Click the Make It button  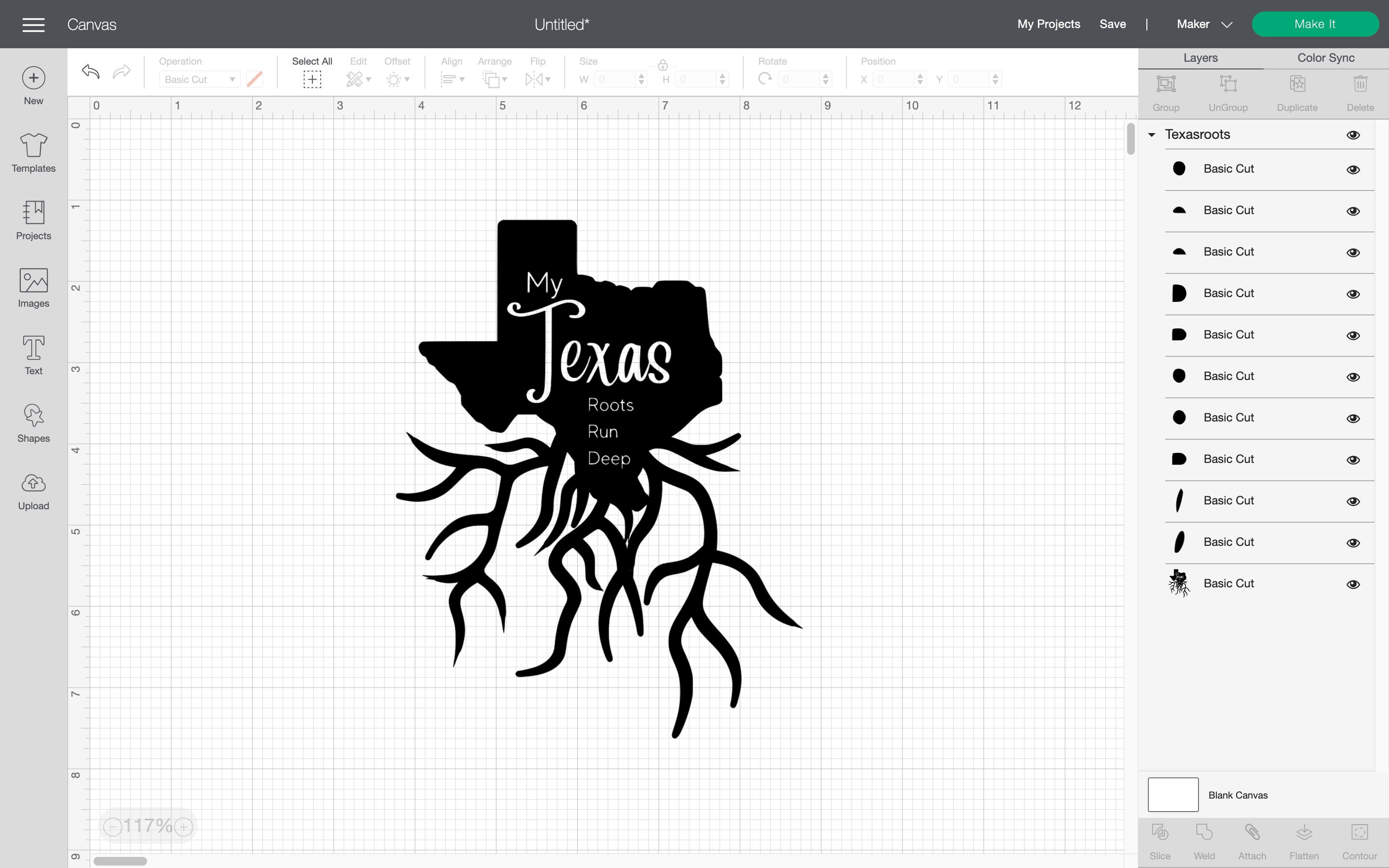[1316, 24]
